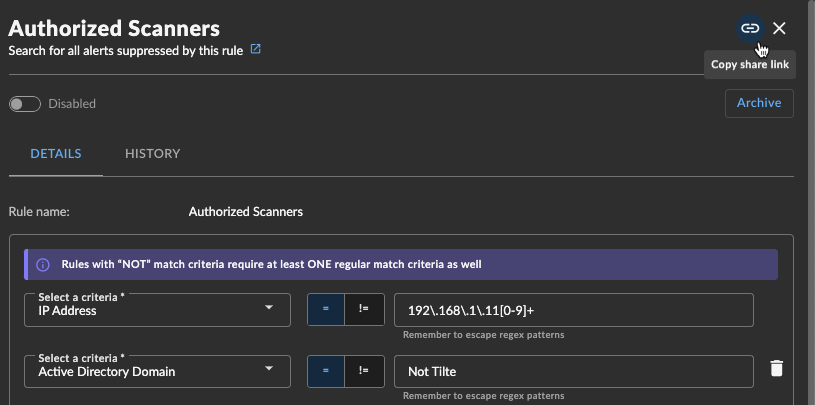Click the Rule name value 'Authorized Scanners'

tap(246, 212)
